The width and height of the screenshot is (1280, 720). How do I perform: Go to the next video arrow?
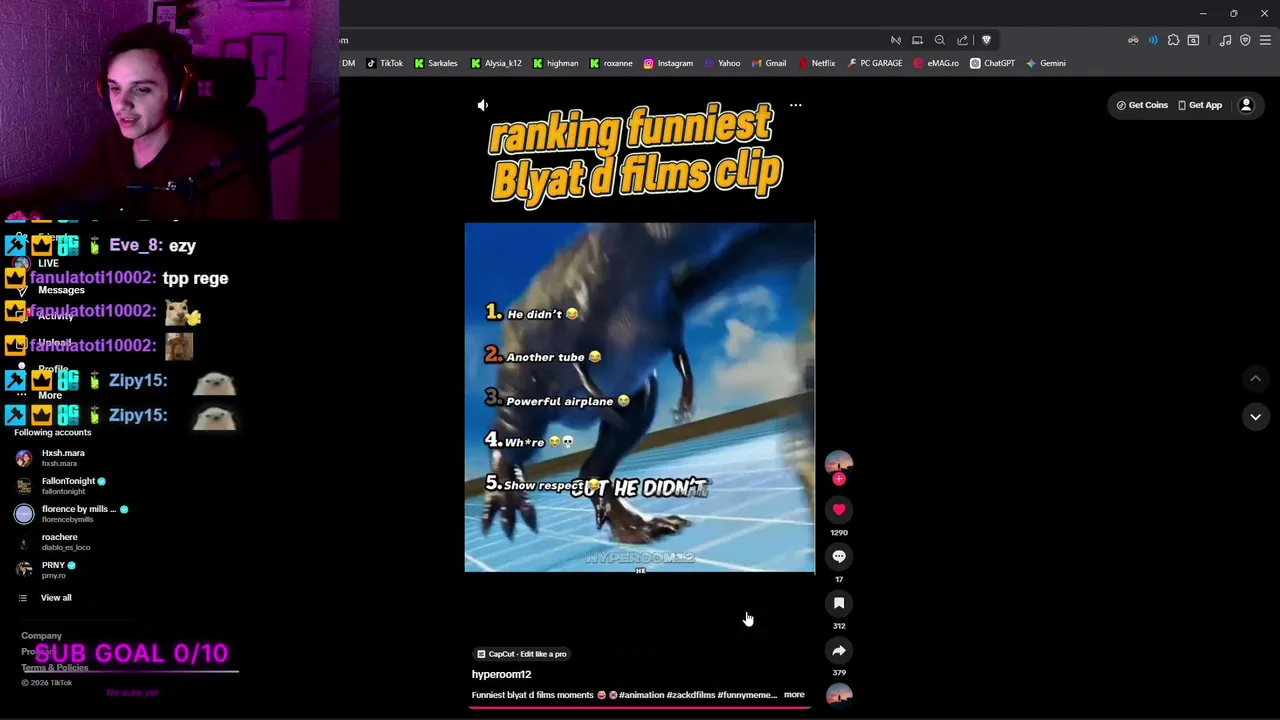point(1255,417)
